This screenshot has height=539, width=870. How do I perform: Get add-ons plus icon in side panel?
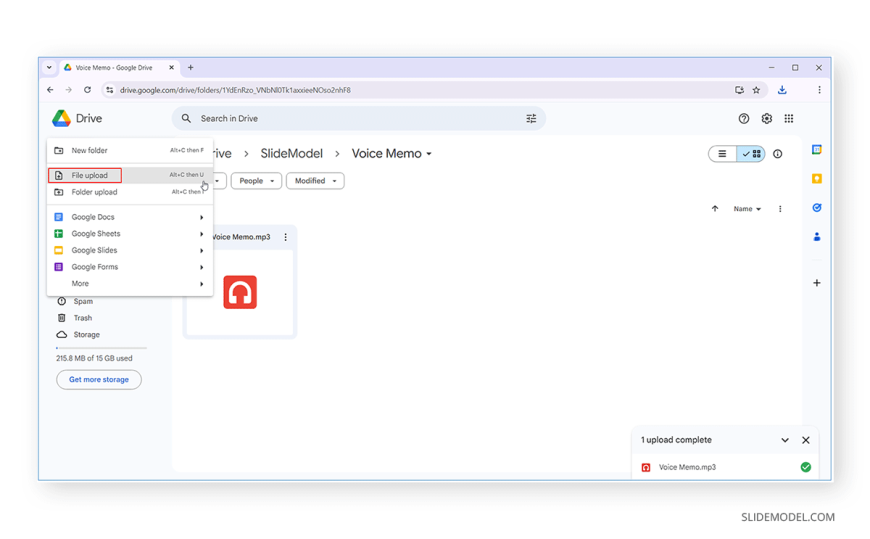pyautogui.click(x=817, y=283)
